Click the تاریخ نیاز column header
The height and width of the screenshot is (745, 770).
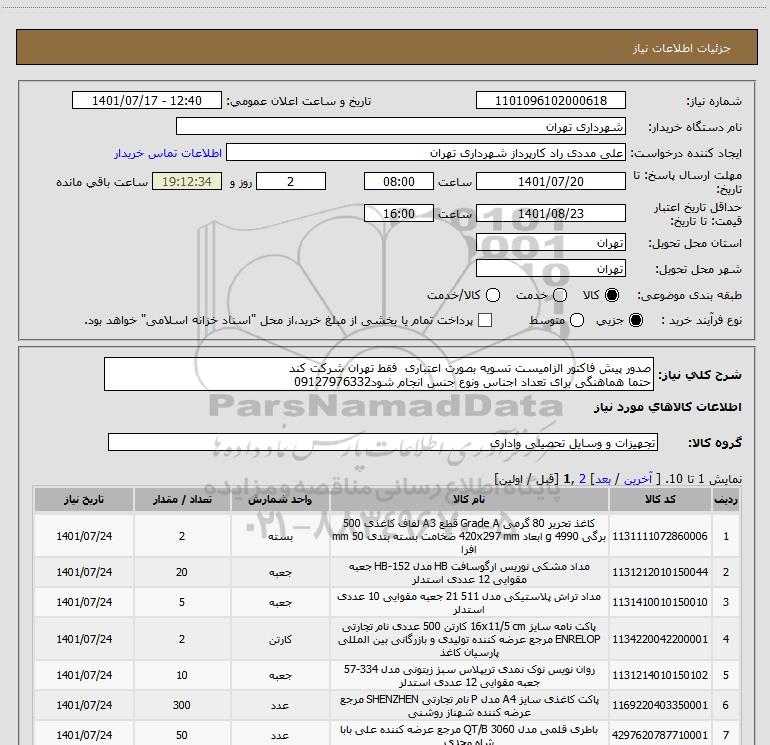[x=84, y=499]
